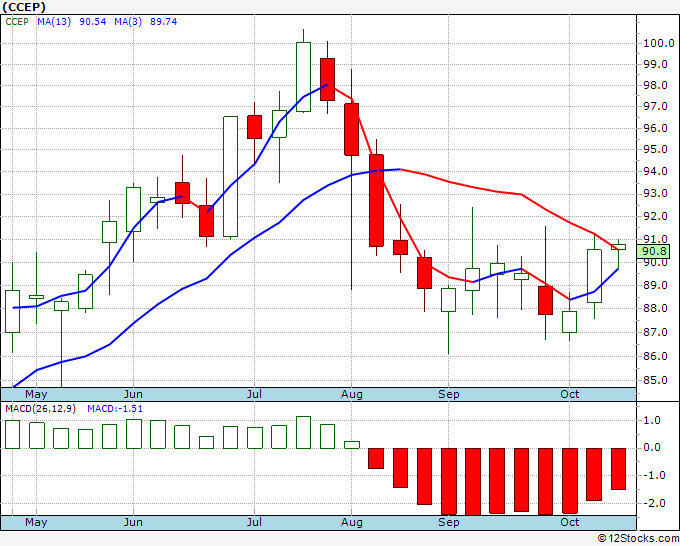Select the 95.0 price axis label
680x546 pixels.
[655, 150]
